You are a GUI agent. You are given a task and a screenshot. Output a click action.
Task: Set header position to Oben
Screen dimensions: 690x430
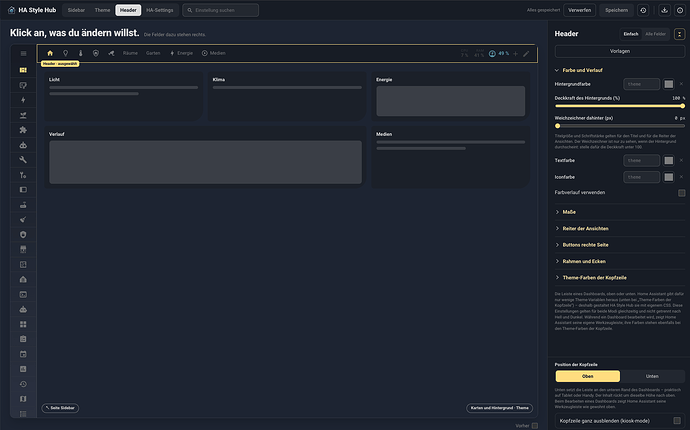click(587, 376)
